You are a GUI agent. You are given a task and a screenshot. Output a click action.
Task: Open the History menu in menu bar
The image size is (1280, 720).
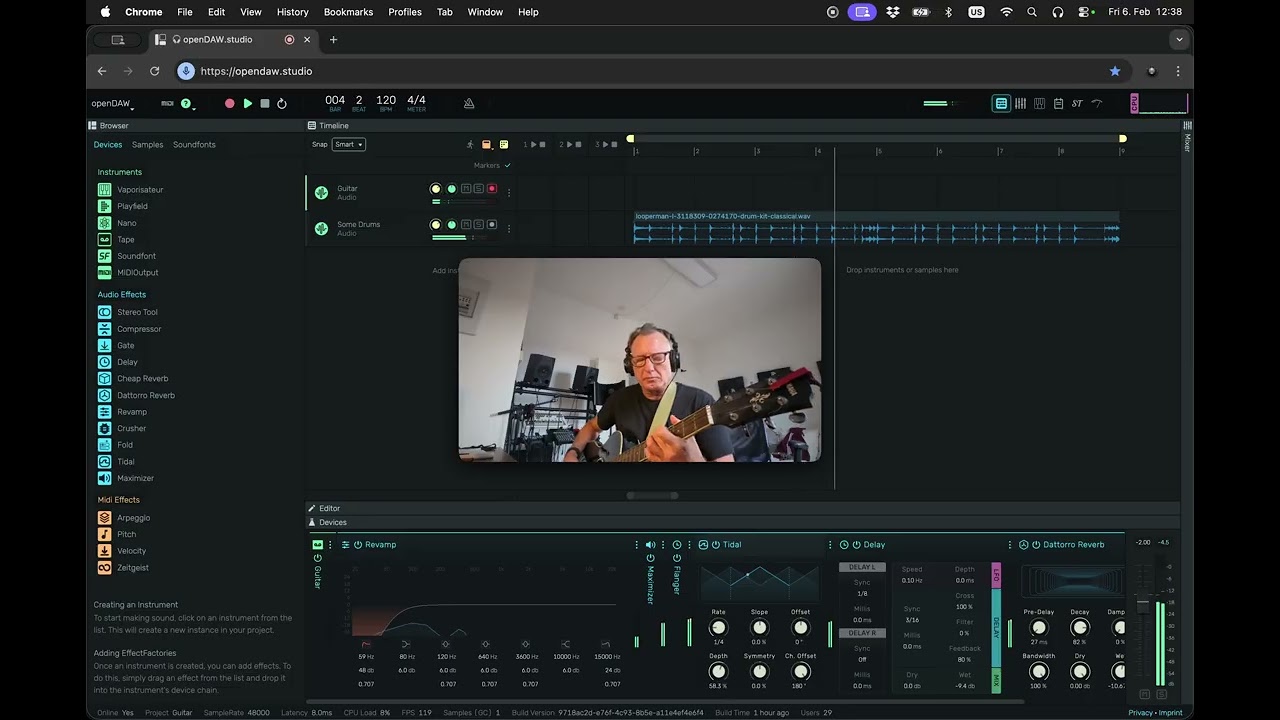[x=292, y=12]
